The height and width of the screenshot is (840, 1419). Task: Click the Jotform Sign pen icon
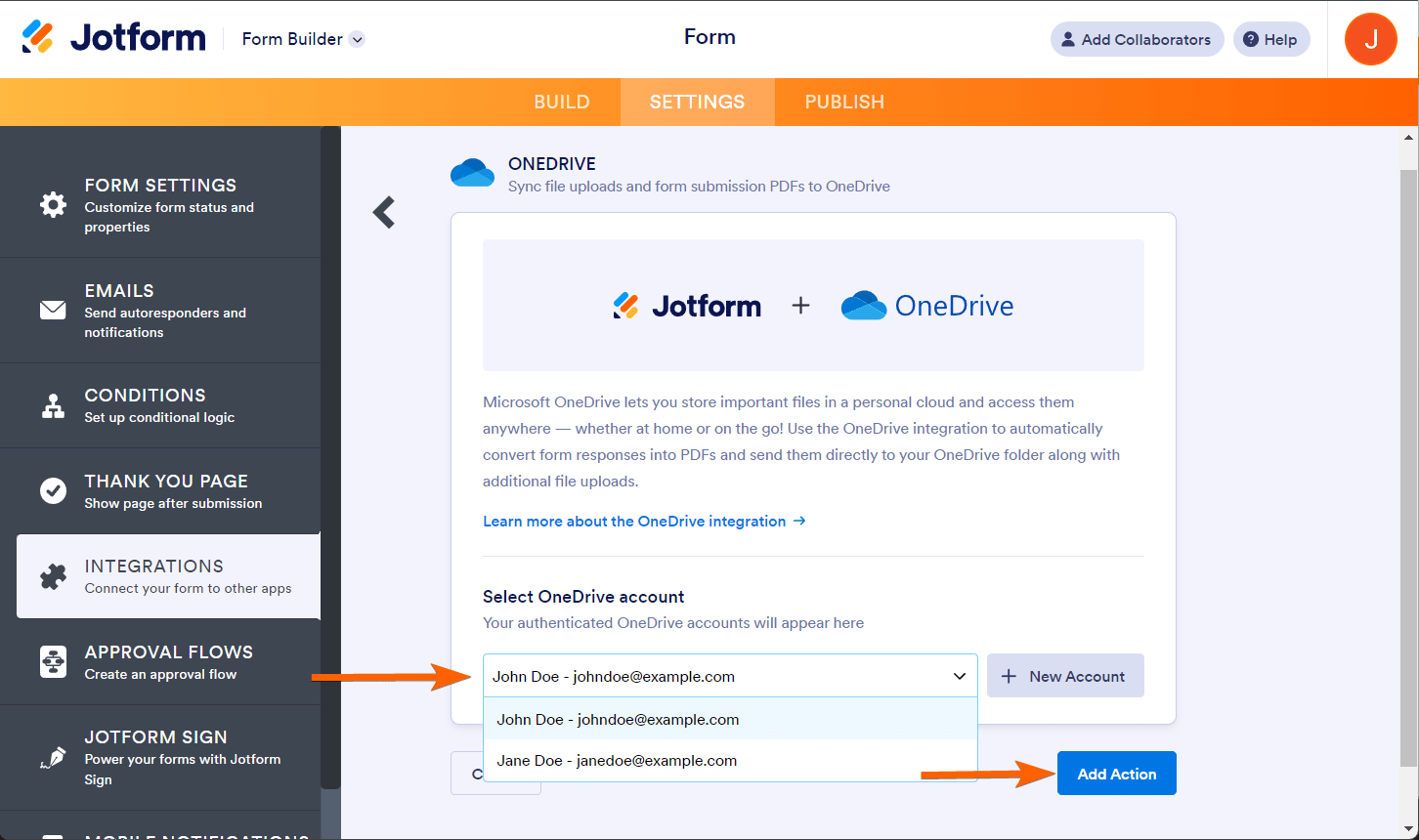(x=53, y=757)
